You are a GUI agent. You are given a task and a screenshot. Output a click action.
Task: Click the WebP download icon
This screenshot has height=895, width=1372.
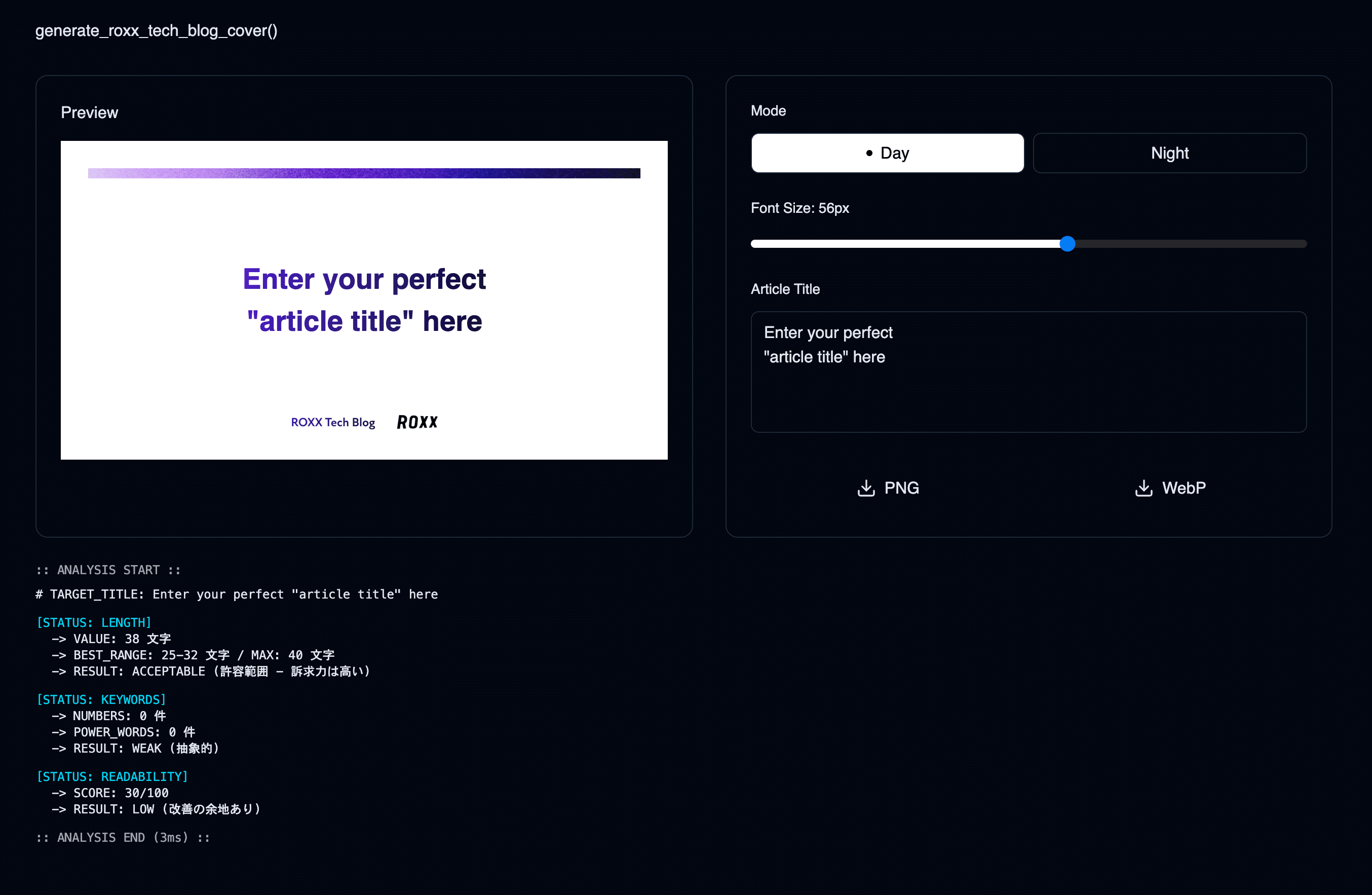point(1144,488)
